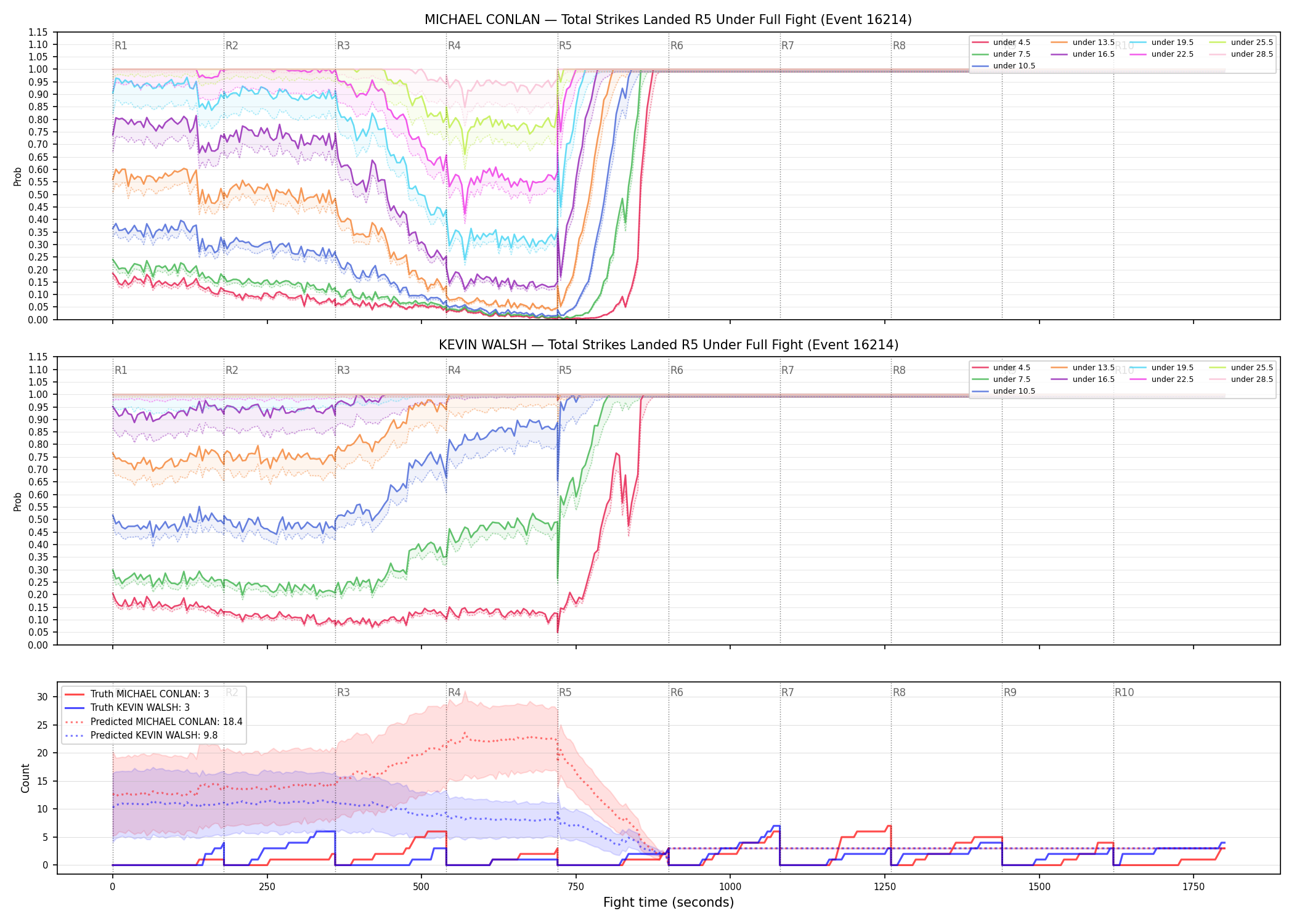Select 'under 4.5' legend entry in top chart

(x=1001, y=43)
